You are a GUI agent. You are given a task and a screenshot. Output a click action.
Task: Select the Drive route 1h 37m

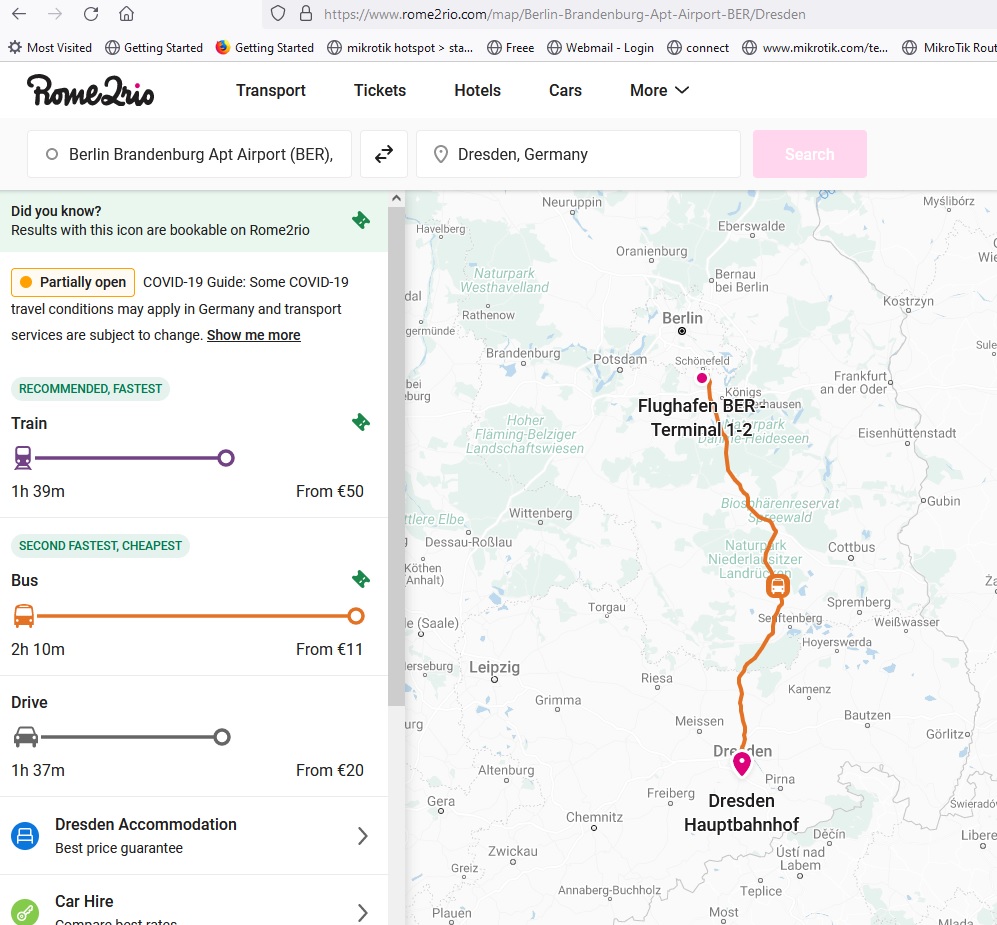(x=194, y=736)
